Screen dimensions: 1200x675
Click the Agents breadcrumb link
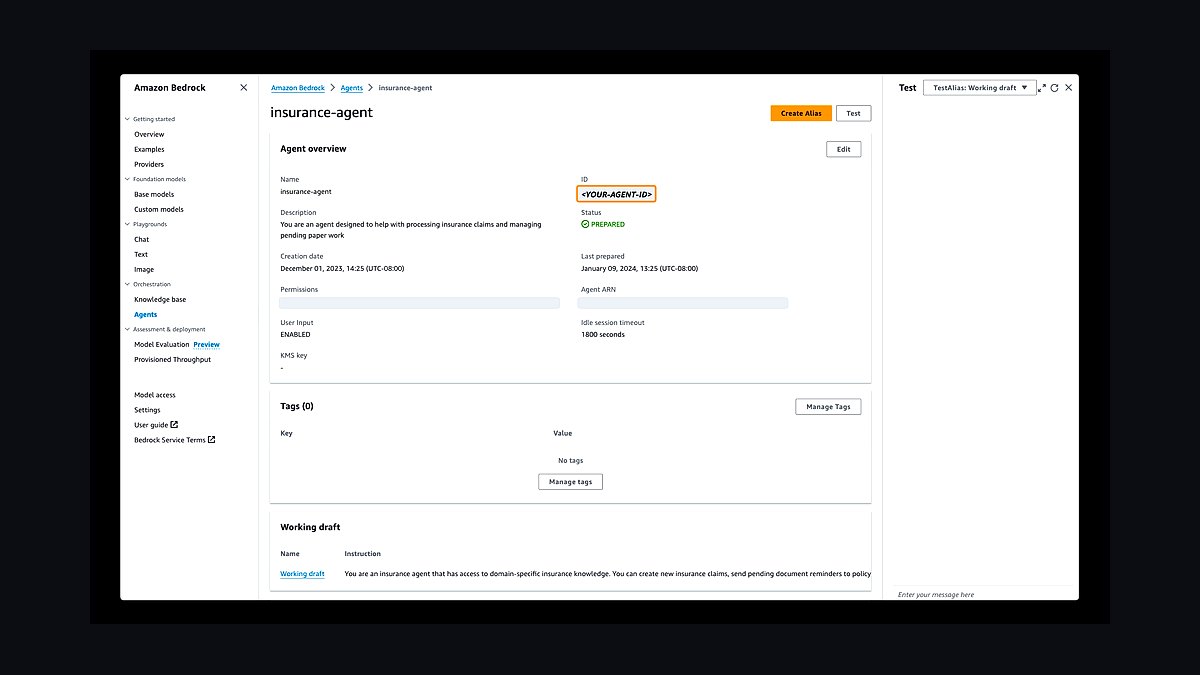pyautogui.click(x=351, y=88)
